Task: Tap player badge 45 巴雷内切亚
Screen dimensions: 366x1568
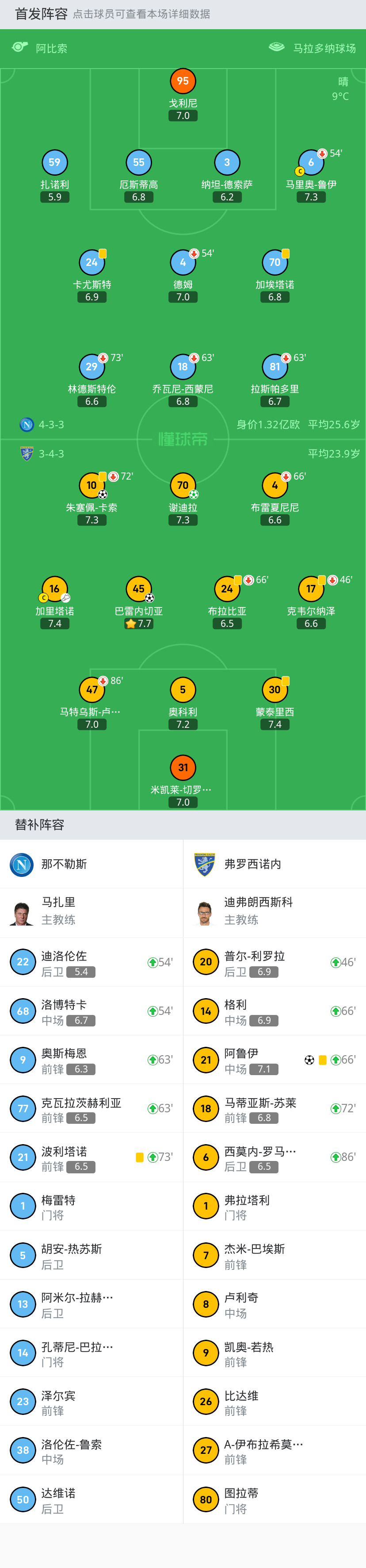Action: [139, 588]
